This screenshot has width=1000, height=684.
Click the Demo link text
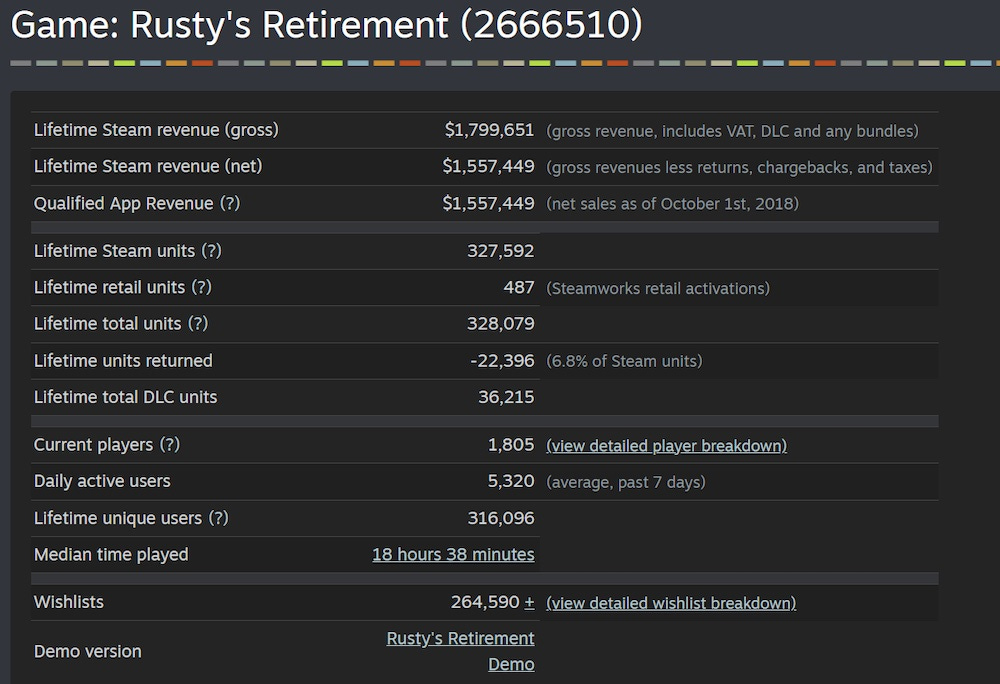pos(511,664)
